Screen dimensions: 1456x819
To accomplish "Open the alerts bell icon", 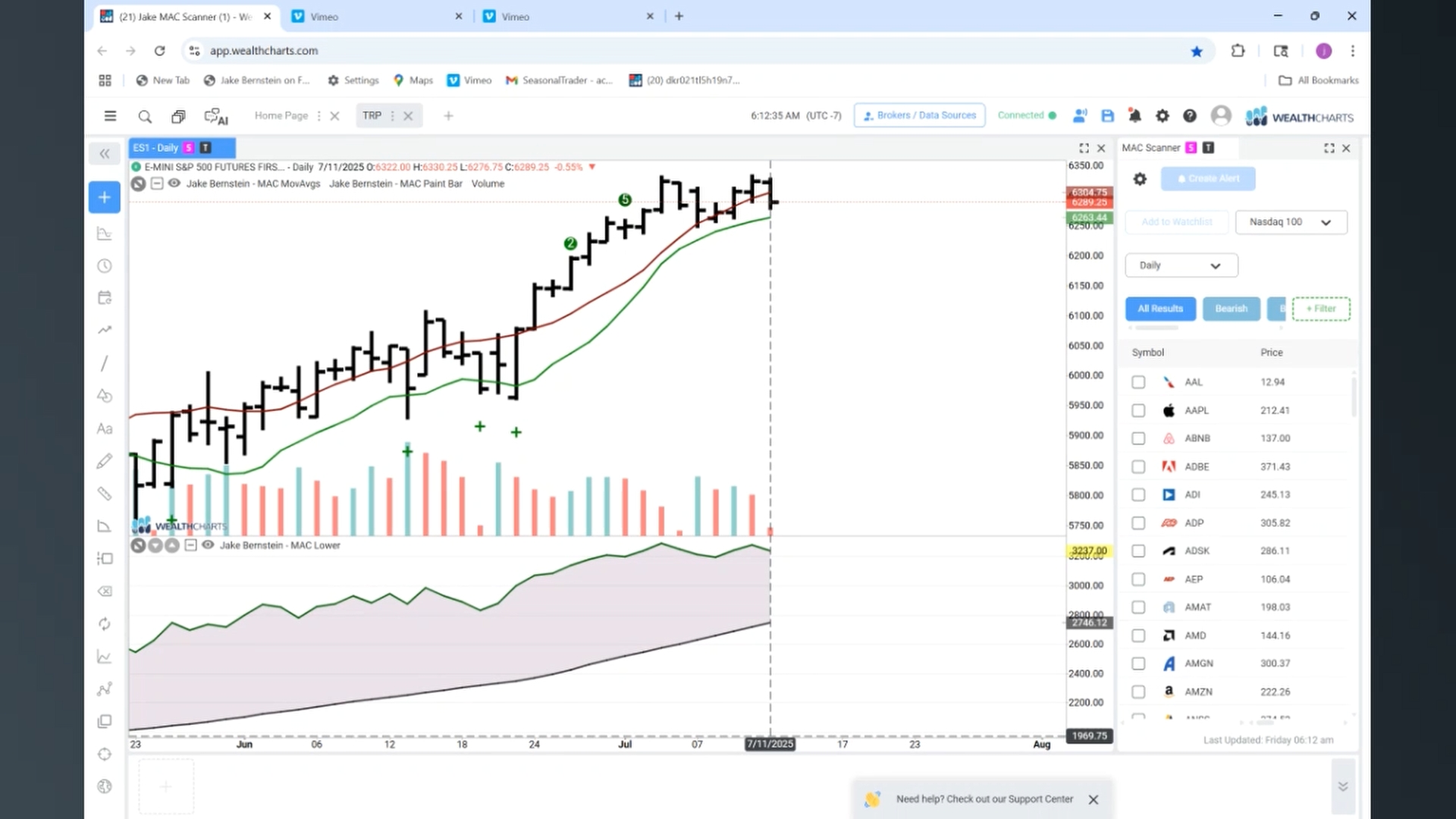I will click(1134, 116).
